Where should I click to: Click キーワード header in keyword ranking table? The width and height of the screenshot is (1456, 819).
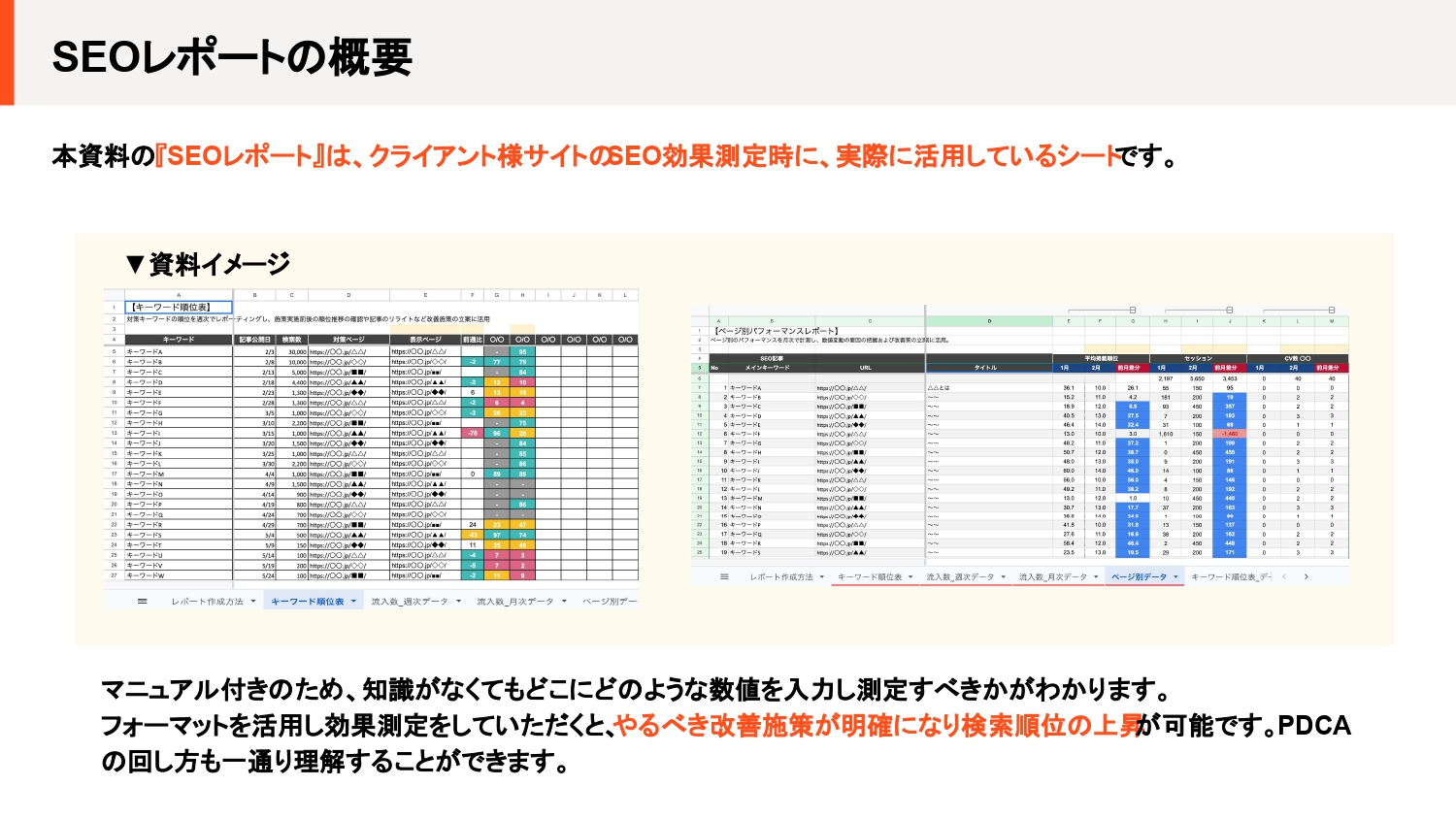(179, 340)
